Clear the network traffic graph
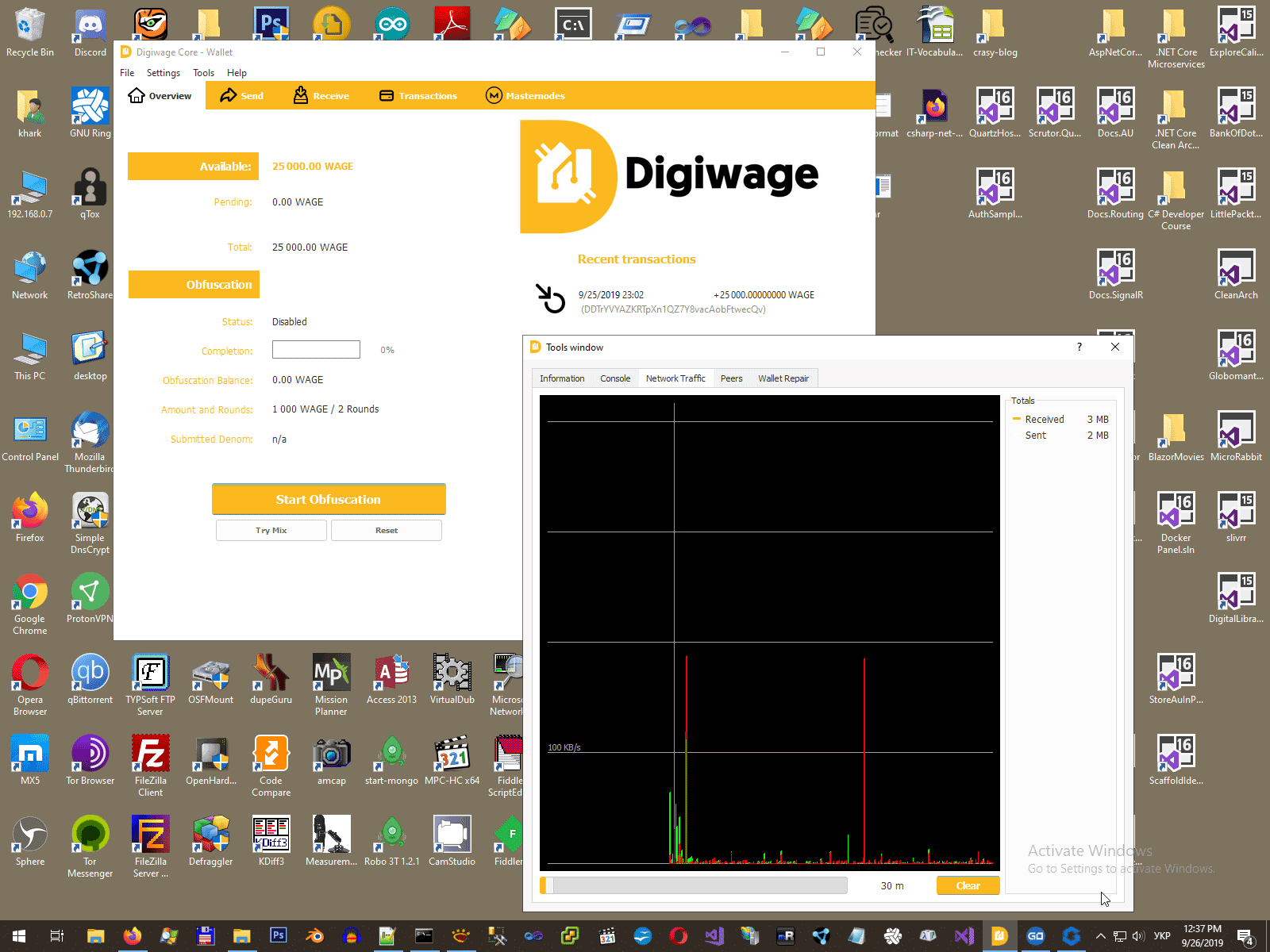Screen dimensions: 1270x952 [x=968, y=885]
